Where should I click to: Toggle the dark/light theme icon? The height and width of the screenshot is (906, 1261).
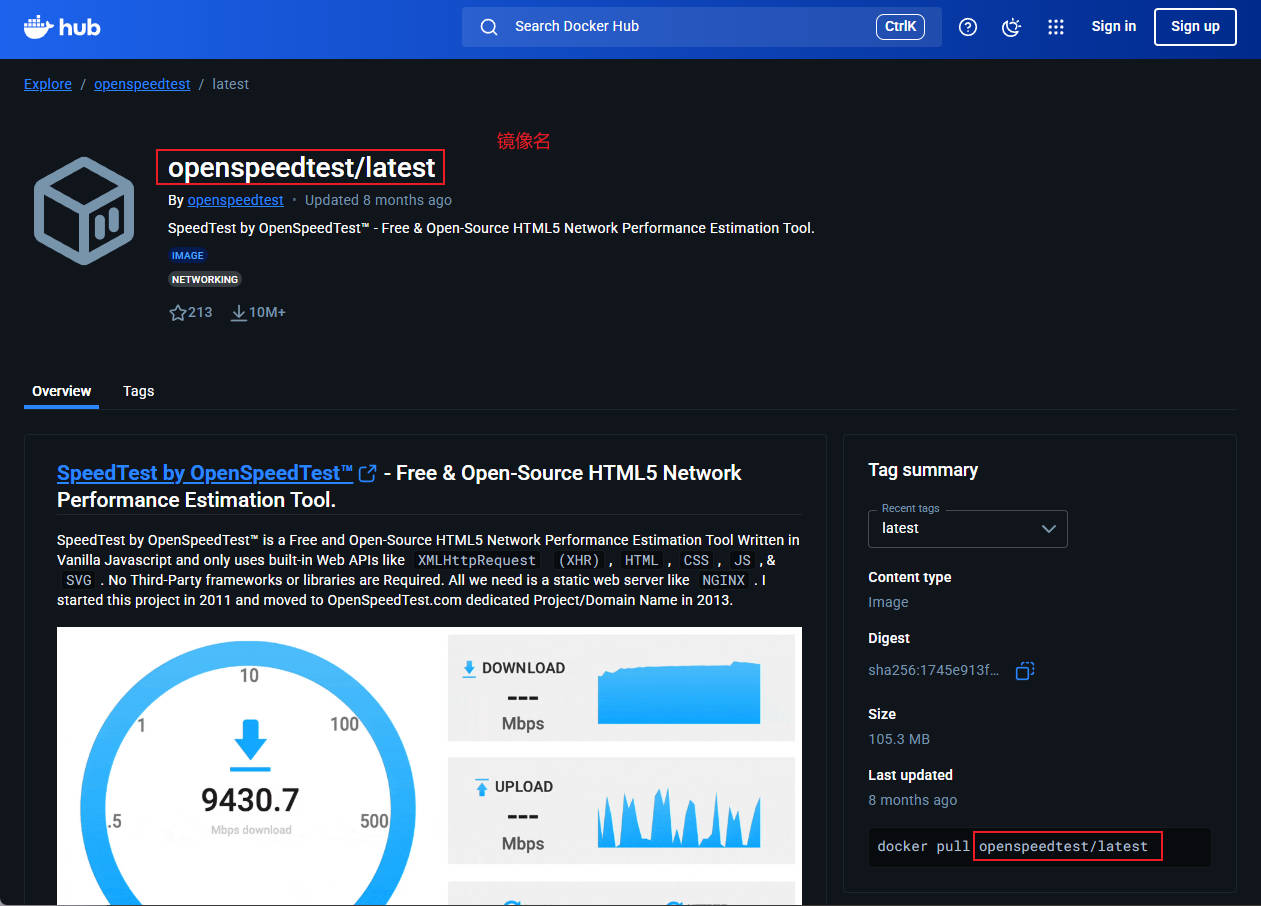click(1011, 27)
